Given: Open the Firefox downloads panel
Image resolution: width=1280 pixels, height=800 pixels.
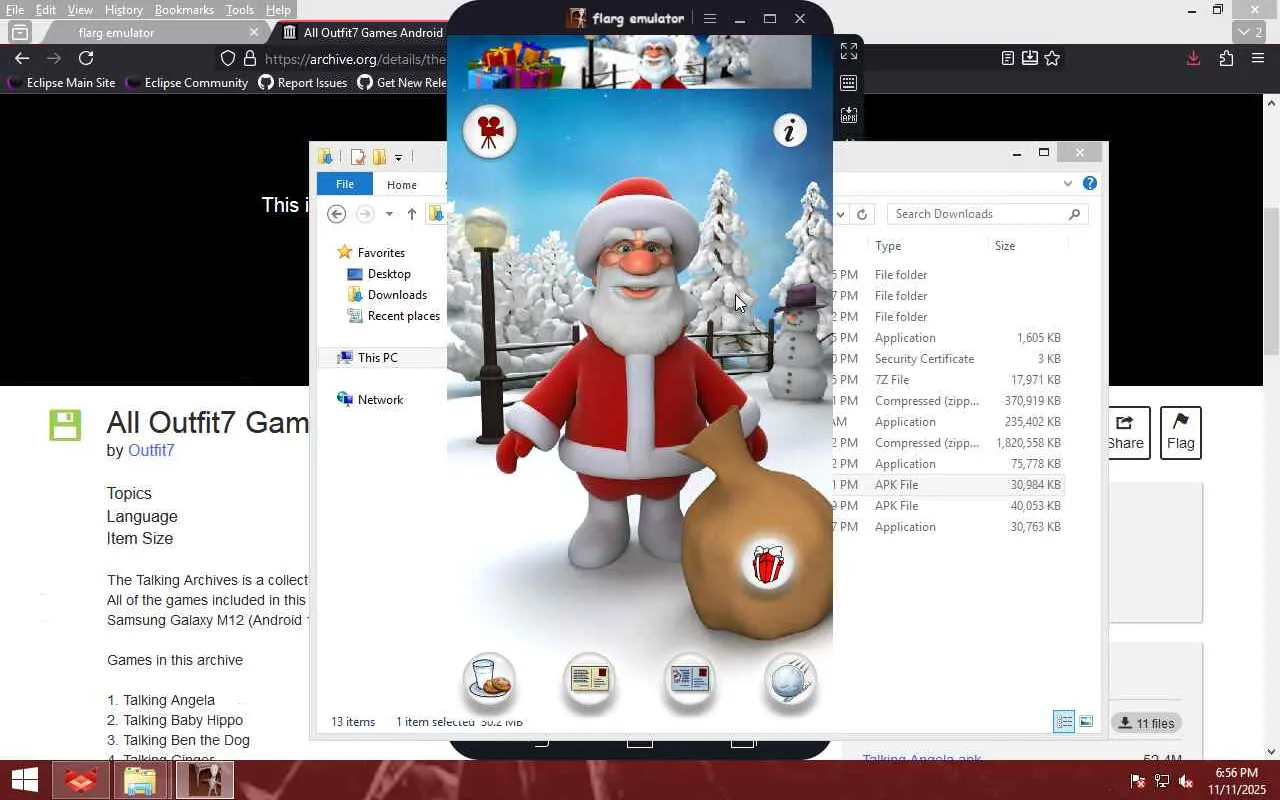Looking at the screenshot, I should 1193,58.
